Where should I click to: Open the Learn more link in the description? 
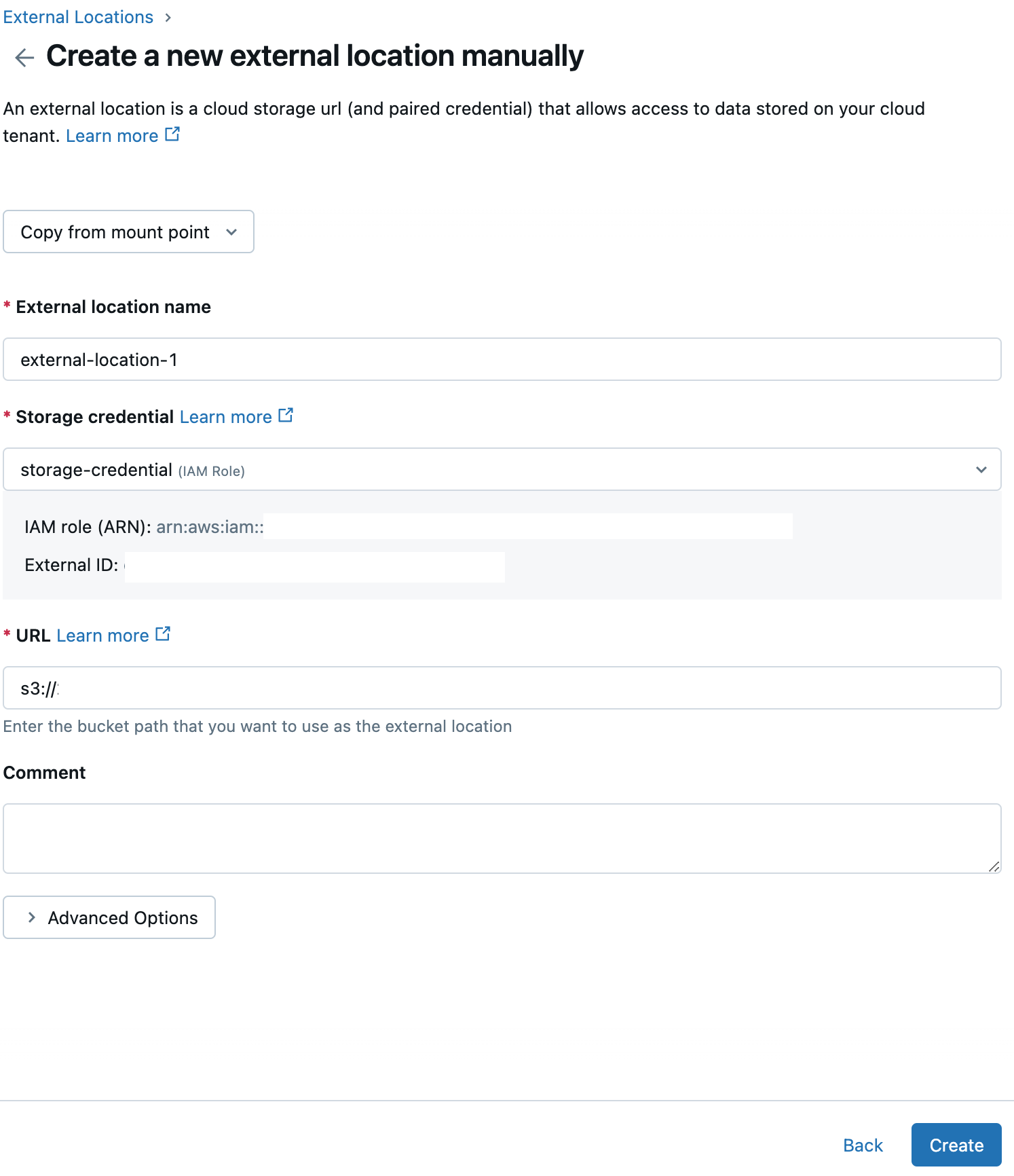(x=113, y=135)
